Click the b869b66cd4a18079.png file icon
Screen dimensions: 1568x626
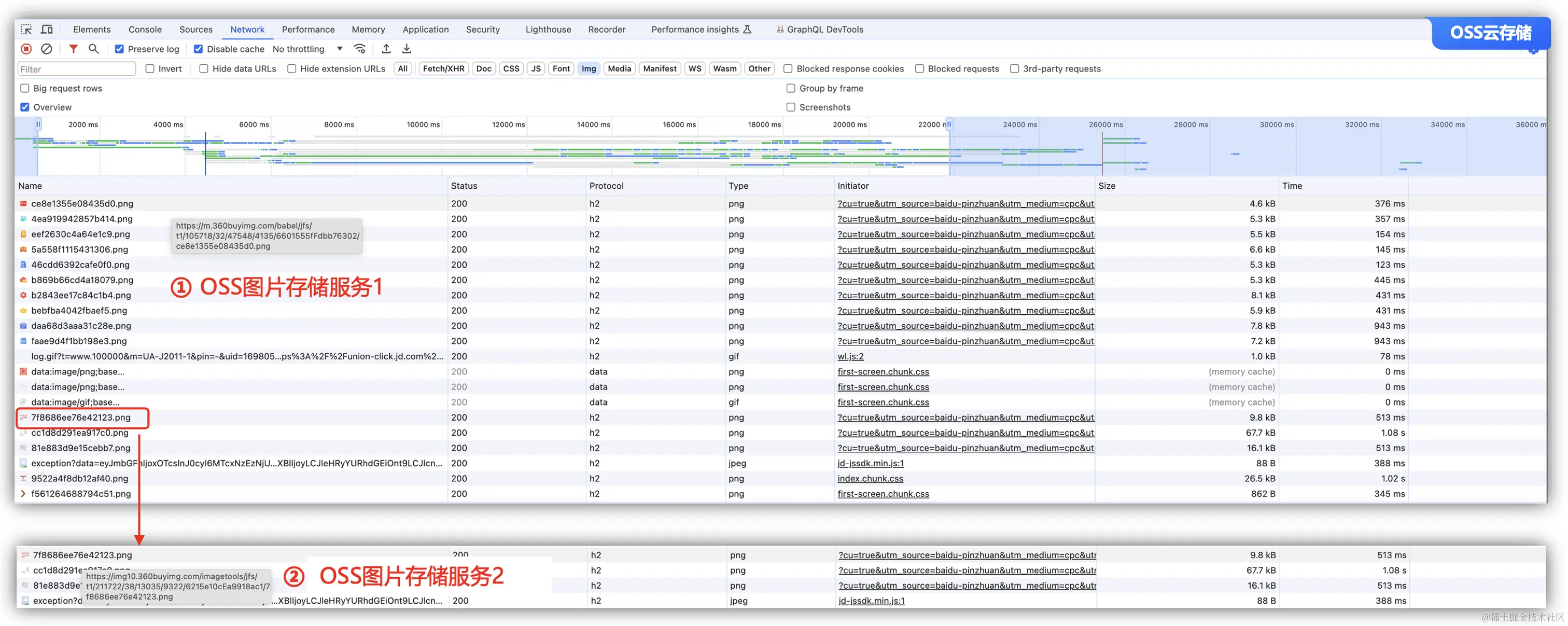pyautogui.click(x=23, y=280)
